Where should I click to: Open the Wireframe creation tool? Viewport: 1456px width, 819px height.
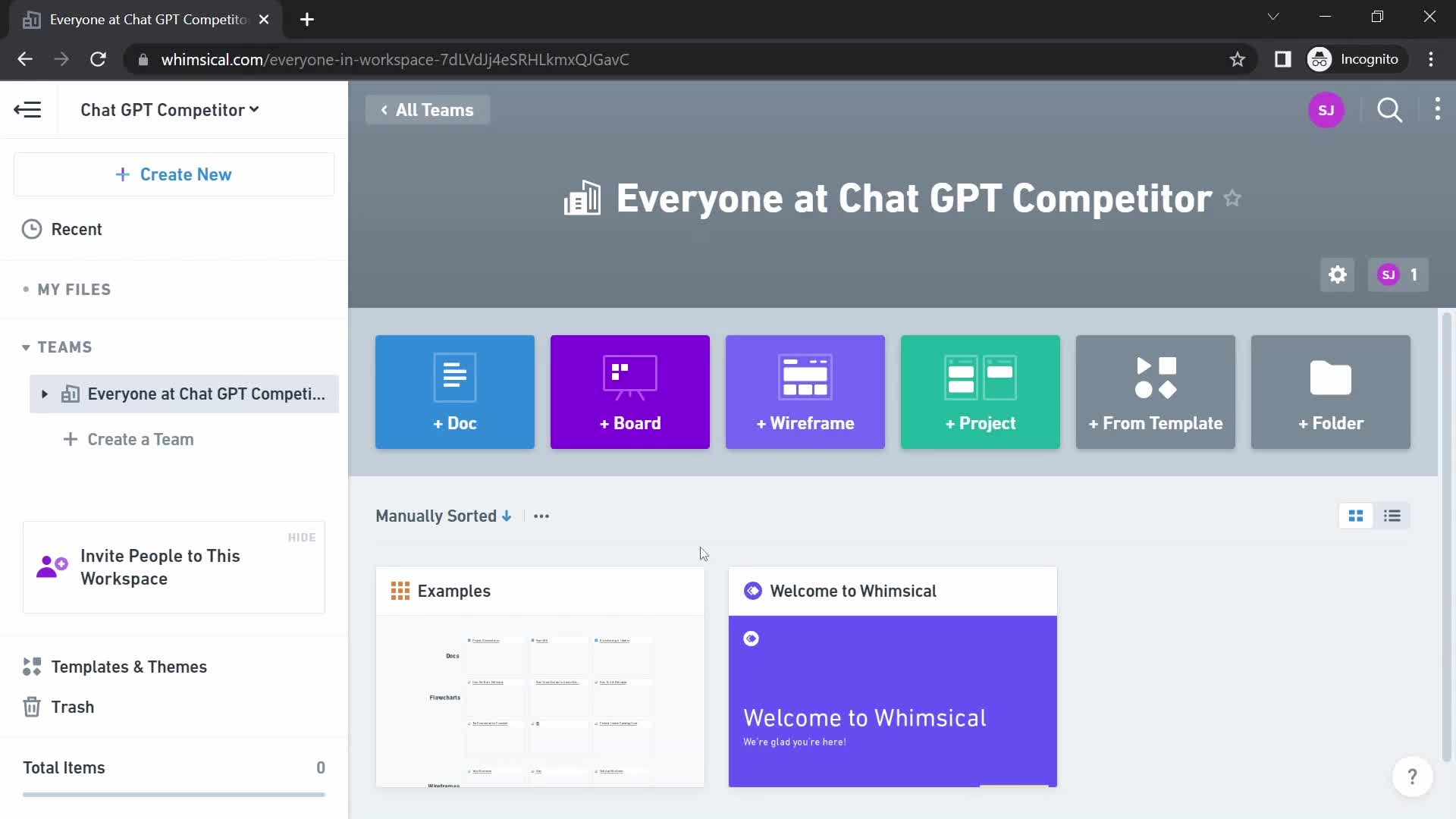[807, 392]
